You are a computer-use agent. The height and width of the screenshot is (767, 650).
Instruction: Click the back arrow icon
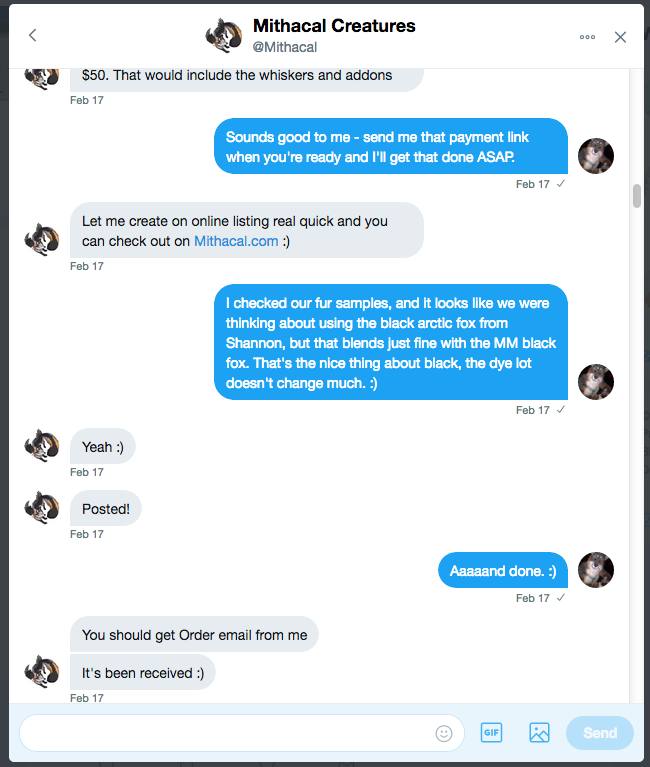click(x=32, y=36)
